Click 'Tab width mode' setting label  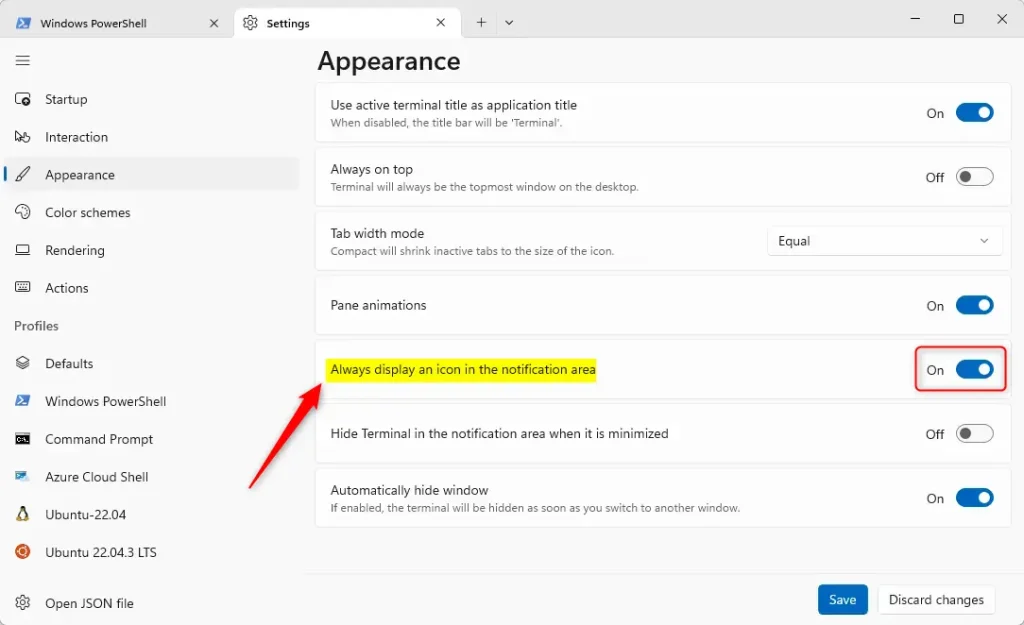(377, 233)
